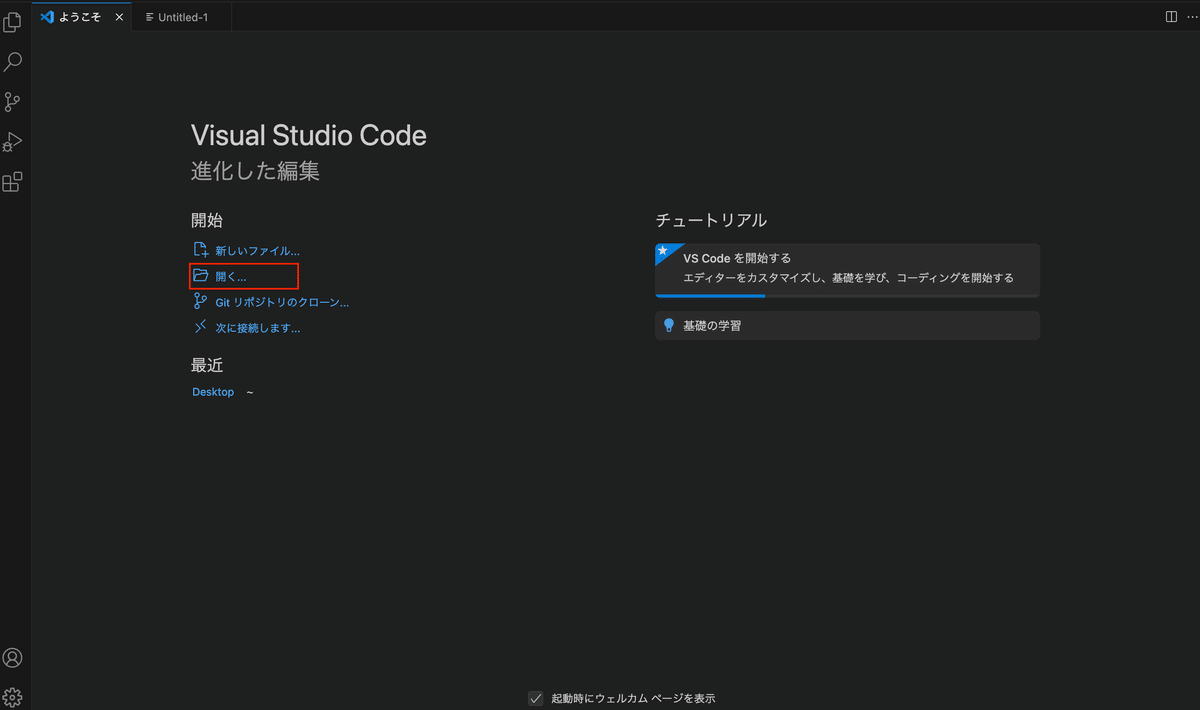Image resolution: width=1200 pixels, height=710 pixels.
Task: Click the open folder icon beside 開く
Action: click(200, 275)
